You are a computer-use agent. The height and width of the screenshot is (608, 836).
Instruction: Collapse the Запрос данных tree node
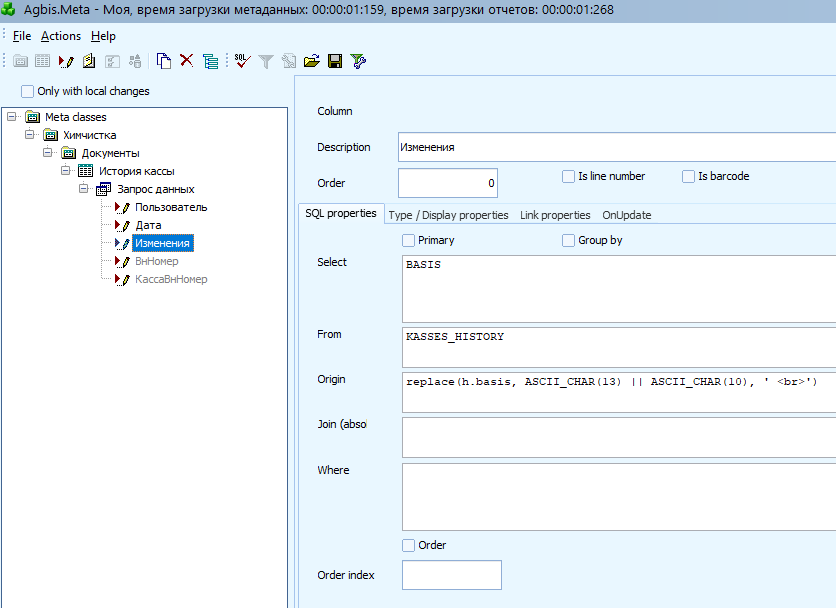pyautogui.click(x=84, y=188)
